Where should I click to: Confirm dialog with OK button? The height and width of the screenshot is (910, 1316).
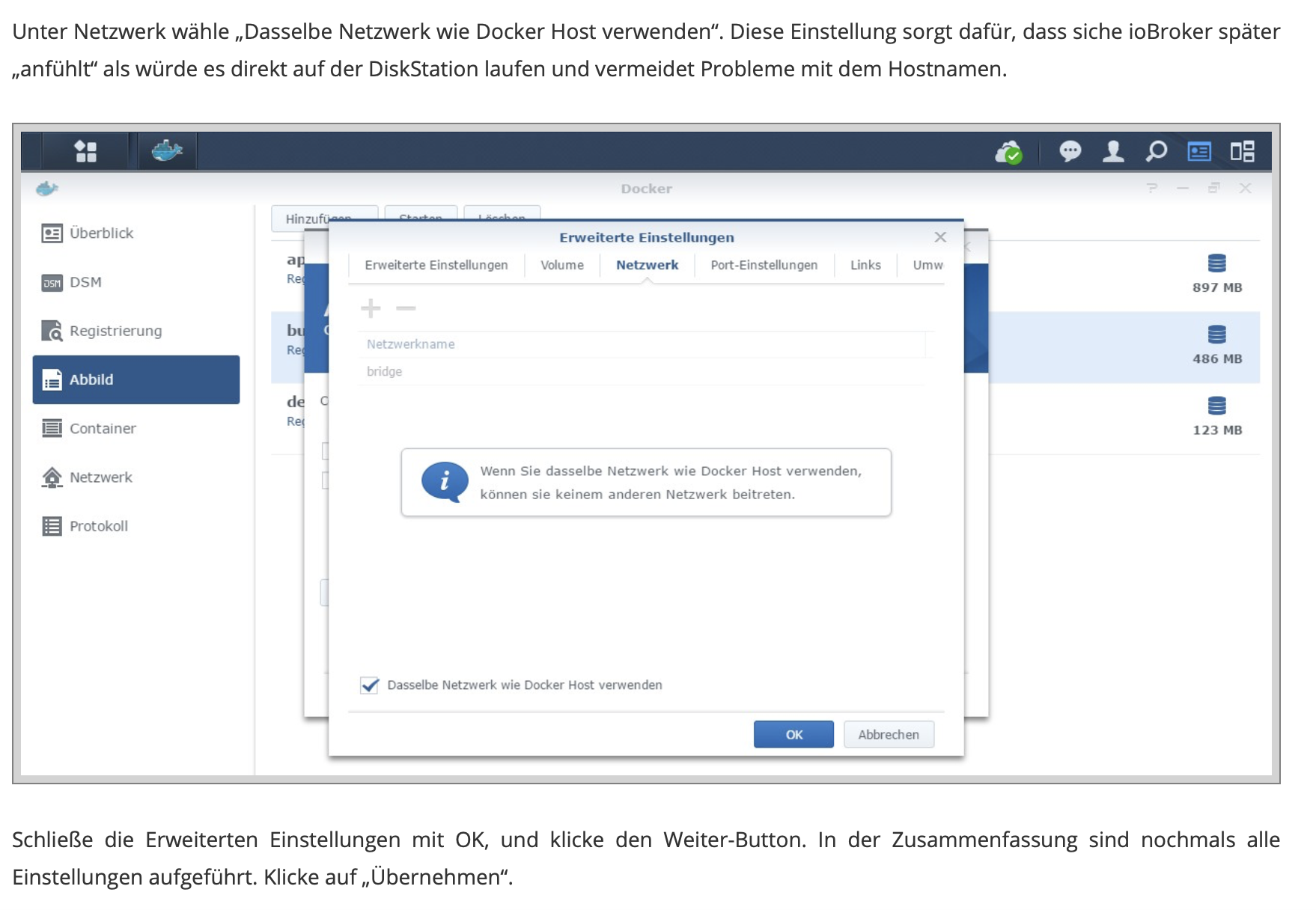tap(793, 734)
